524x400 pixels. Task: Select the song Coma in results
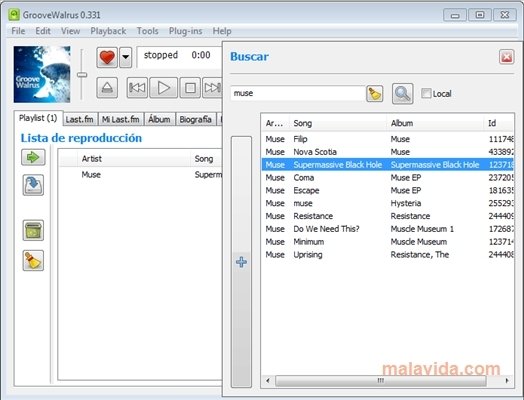pyautogui.click(x=388, y=178)
